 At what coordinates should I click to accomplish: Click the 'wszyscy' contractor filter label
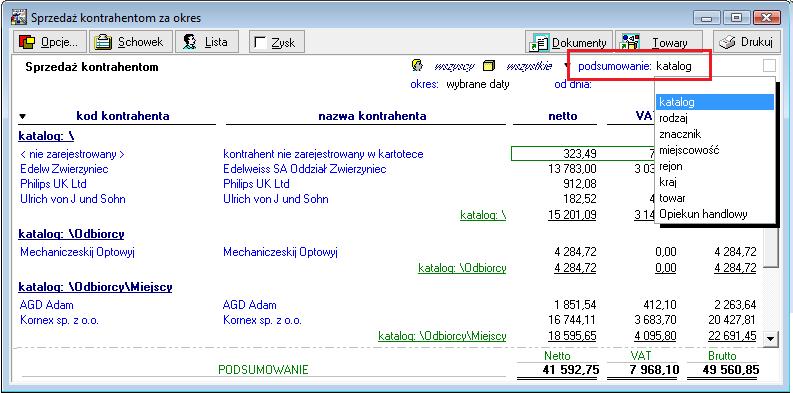click(454, 66)
